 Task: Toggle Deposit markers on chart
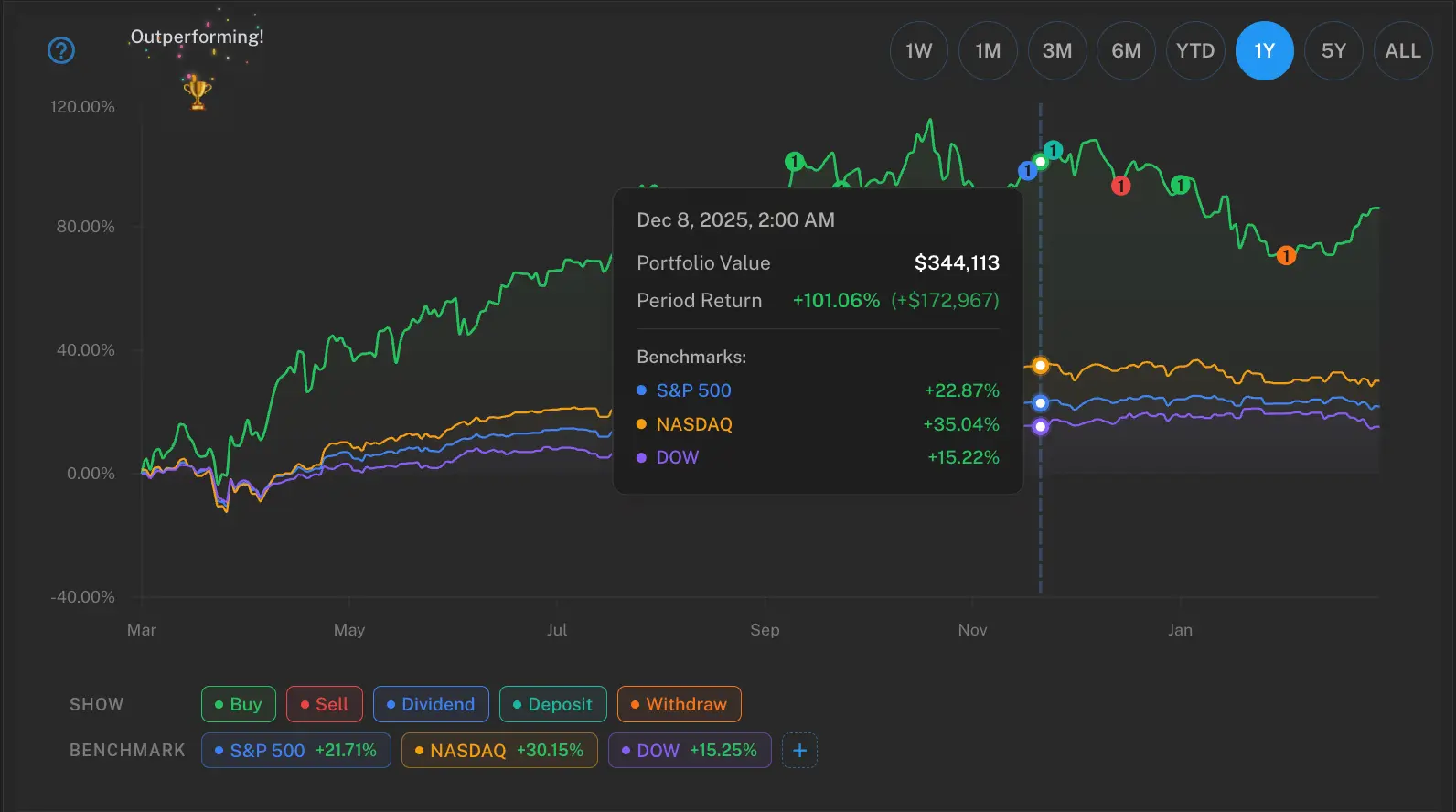[553, 704]
